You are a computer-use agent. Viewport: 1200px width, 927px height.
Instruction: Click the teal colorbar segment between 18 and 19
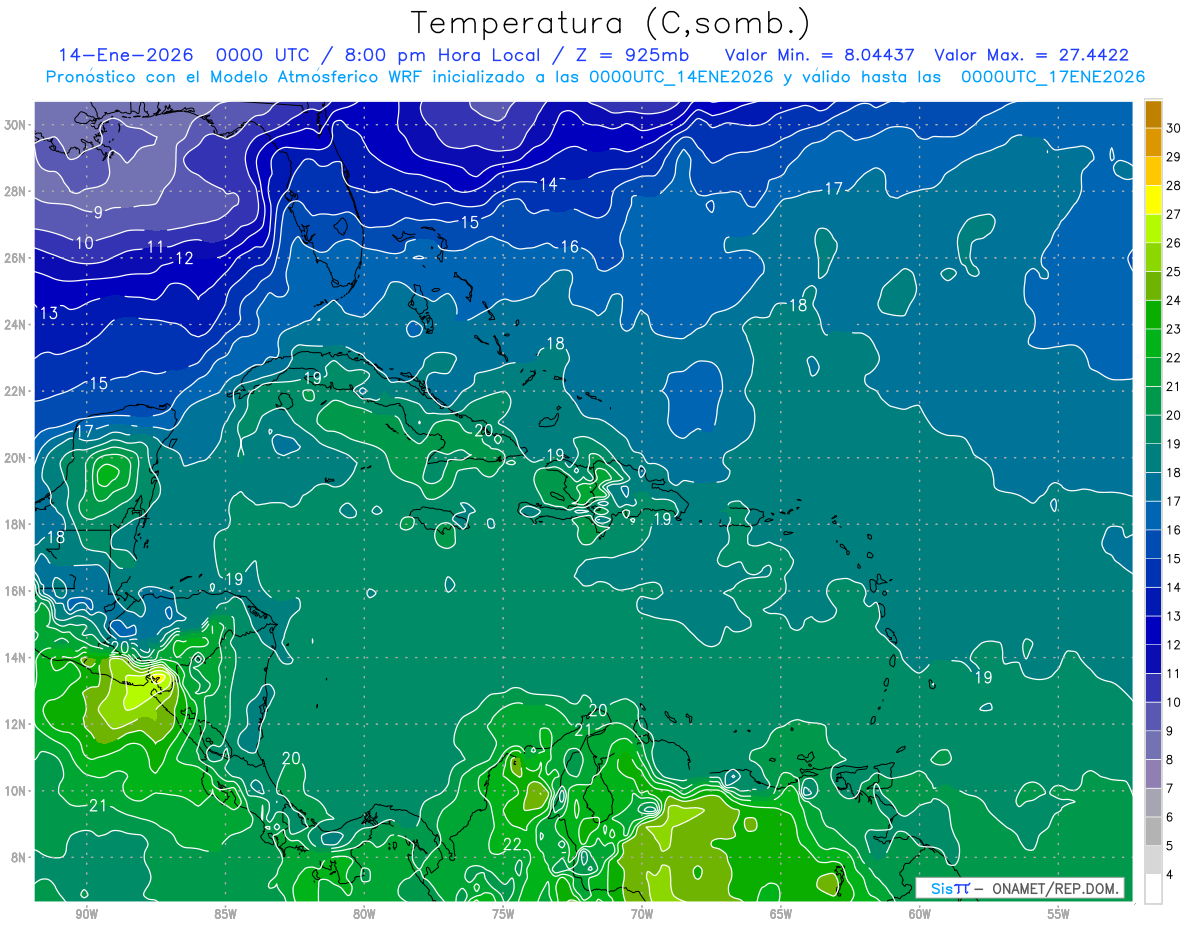(1153, 459)
